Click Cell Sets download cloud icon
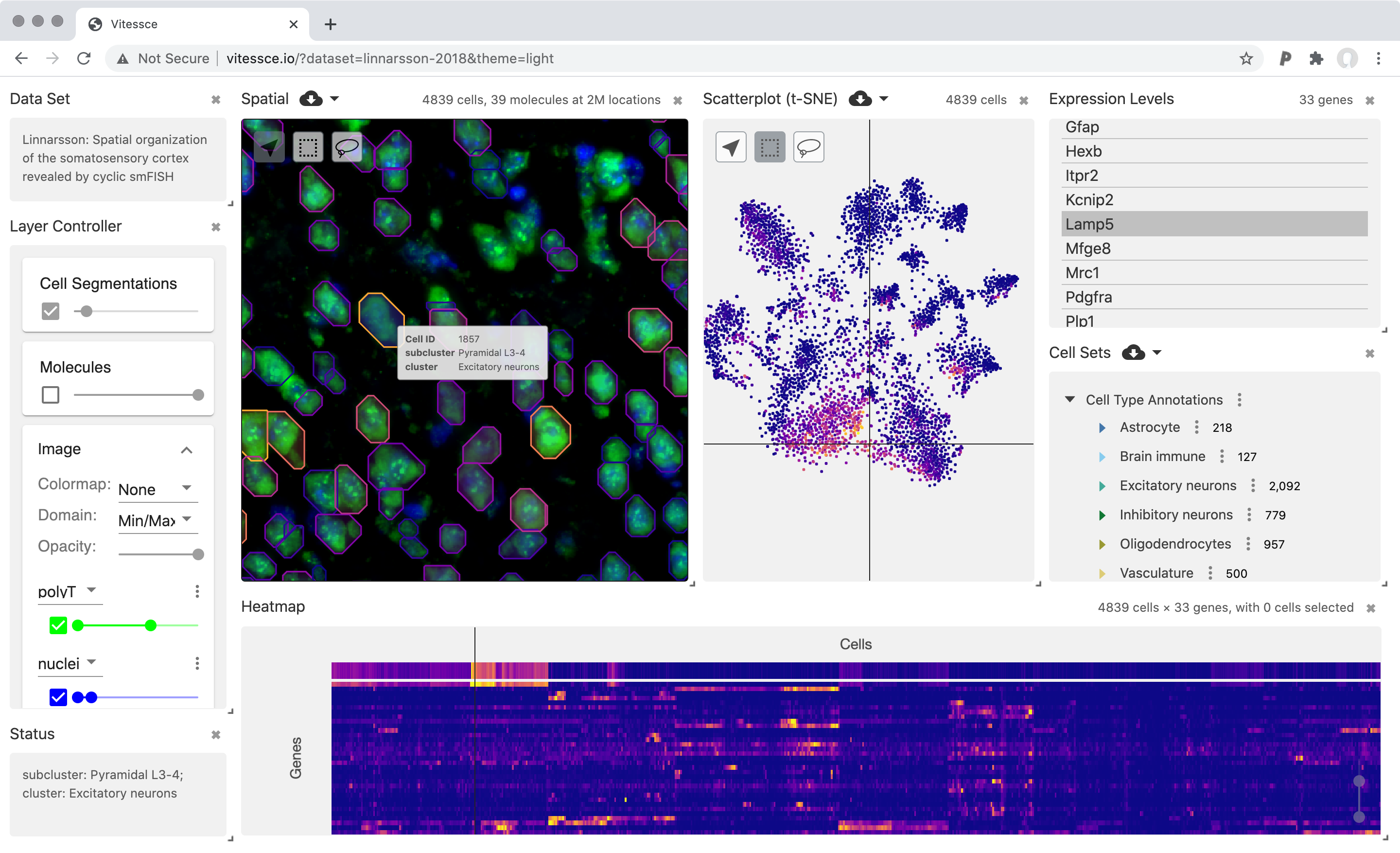 [1133, 353]
